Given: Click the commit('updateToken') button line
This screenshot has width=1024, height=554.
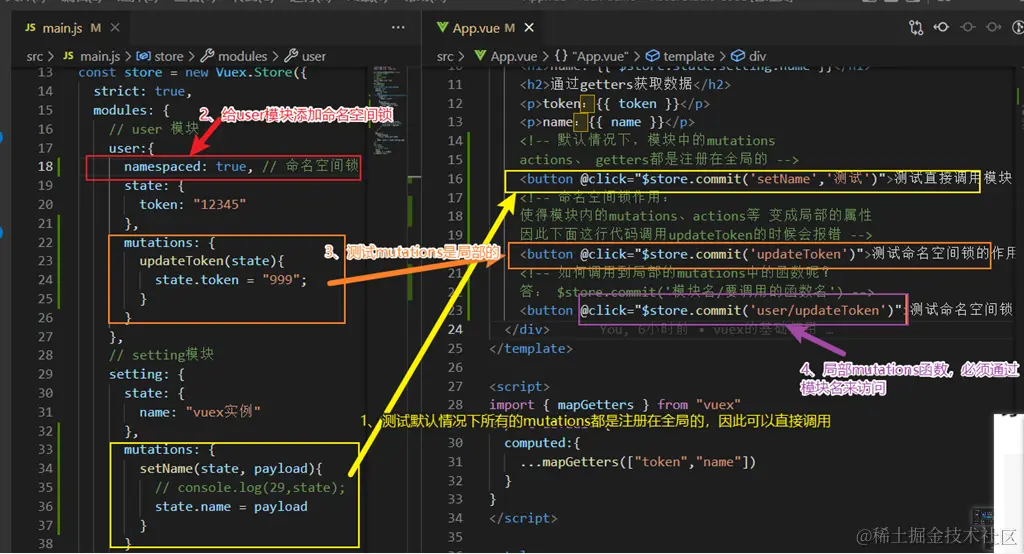Looking at the screenshot, I should pyautogui.click(x=767, y=253).
